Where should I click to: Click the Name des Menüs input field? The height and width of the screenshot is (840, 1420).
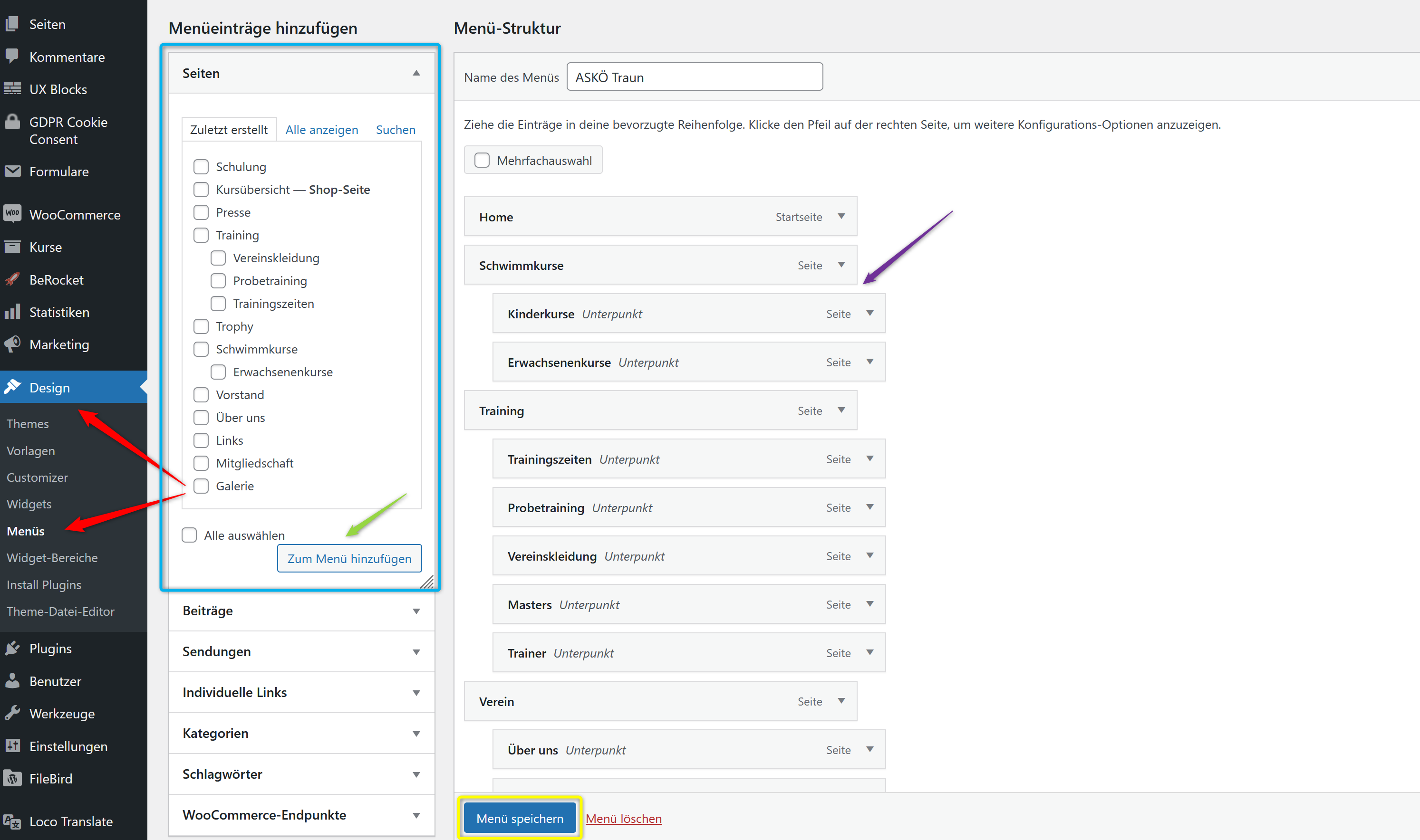click(x=695, y=76)
